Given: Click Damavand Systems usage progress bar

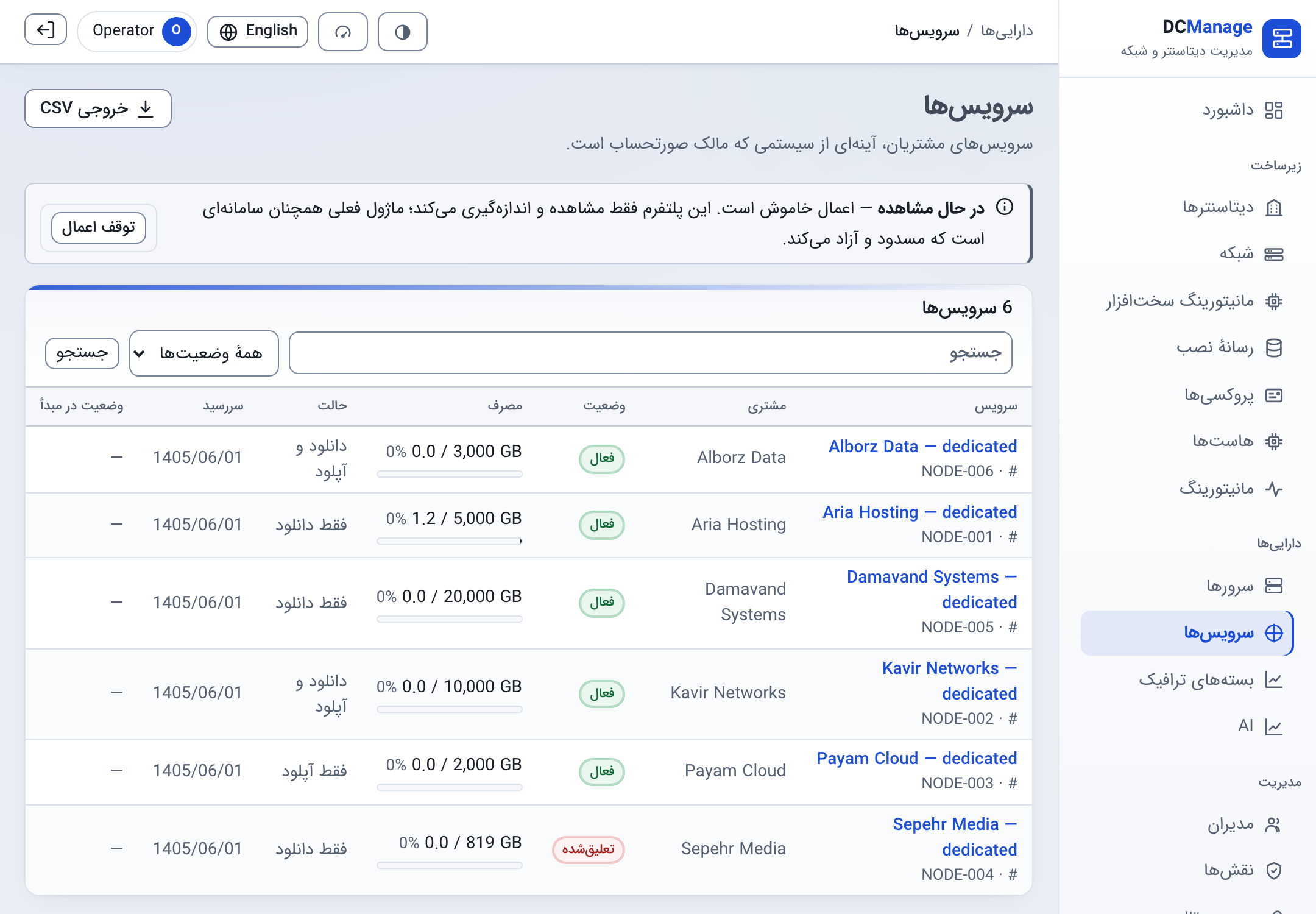Looking at the screenshot, I should coord(450,619).
